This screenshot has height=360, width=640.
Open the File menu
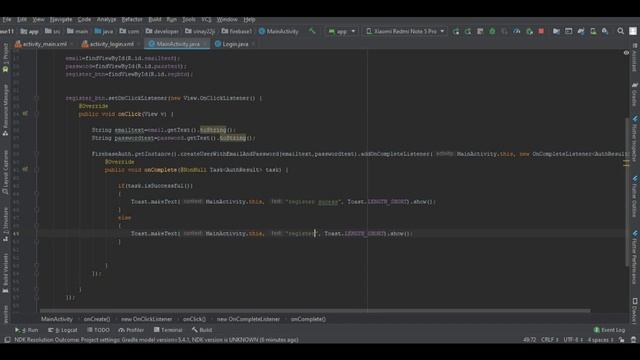[x=7, y=20]
